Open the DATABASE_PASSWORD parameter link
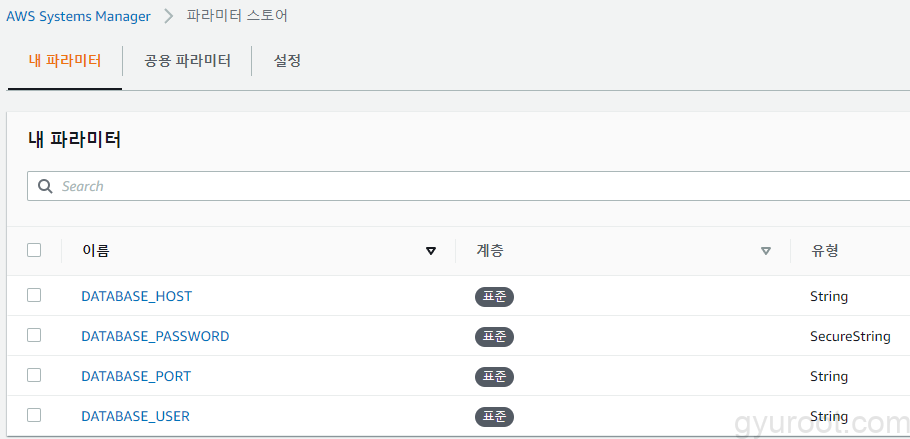Viewport: 910px width, 439px height. point(155,337)
